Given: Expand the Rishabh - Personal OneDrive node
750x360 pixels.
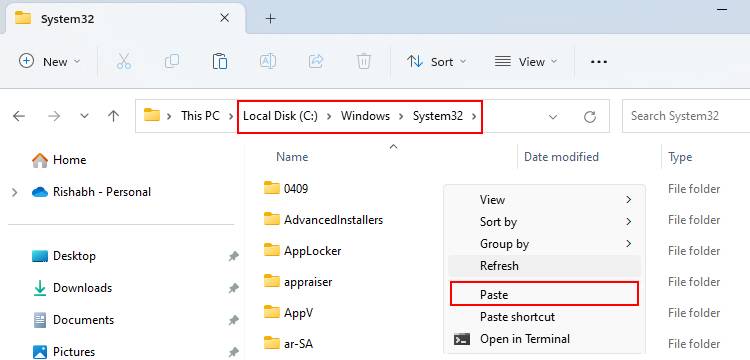Looking at the screenshot, I should (x=14, y=192).
